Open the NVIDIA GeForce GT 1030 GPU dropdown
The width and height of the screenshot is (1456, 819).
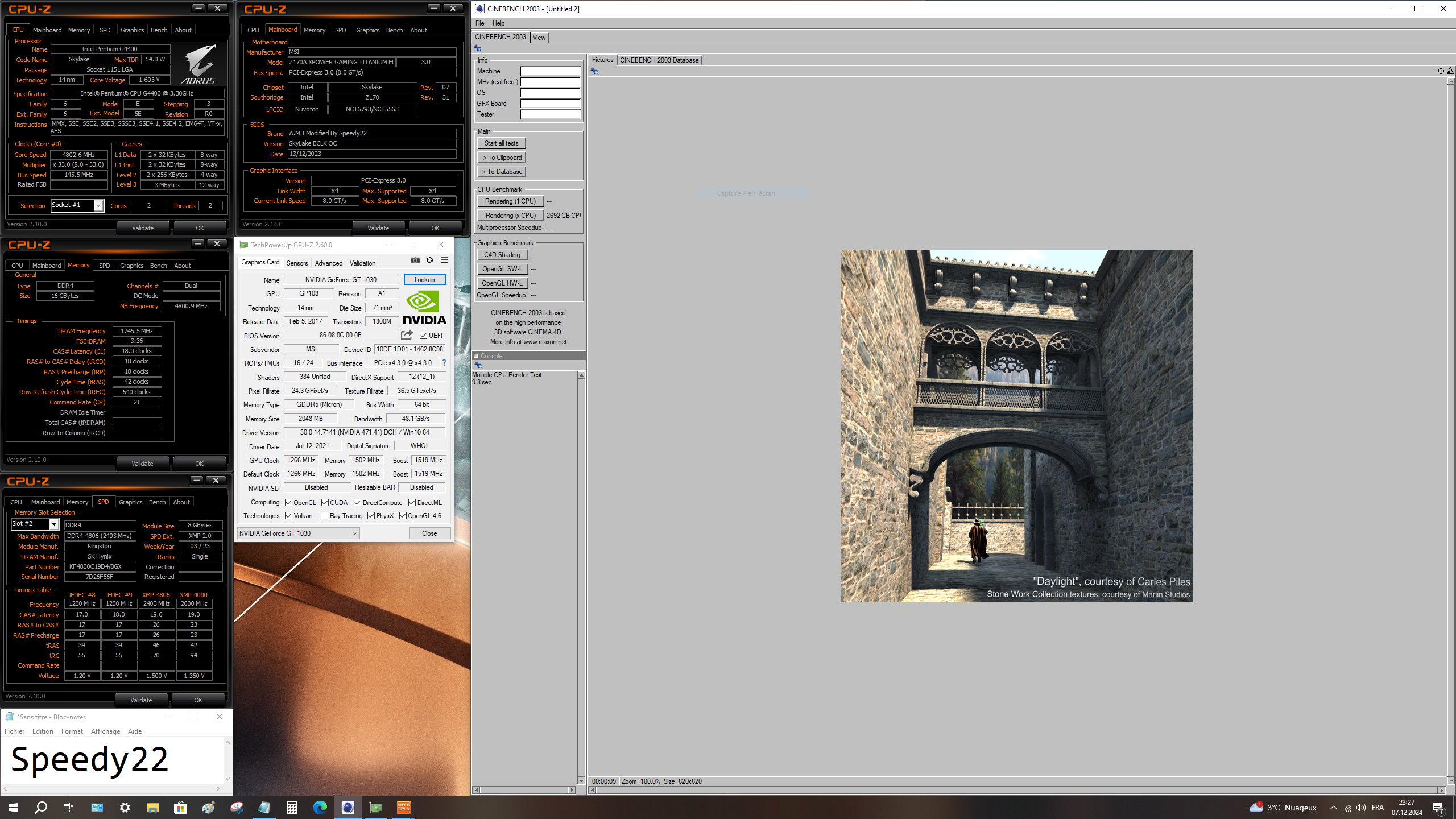click(298, 533)
